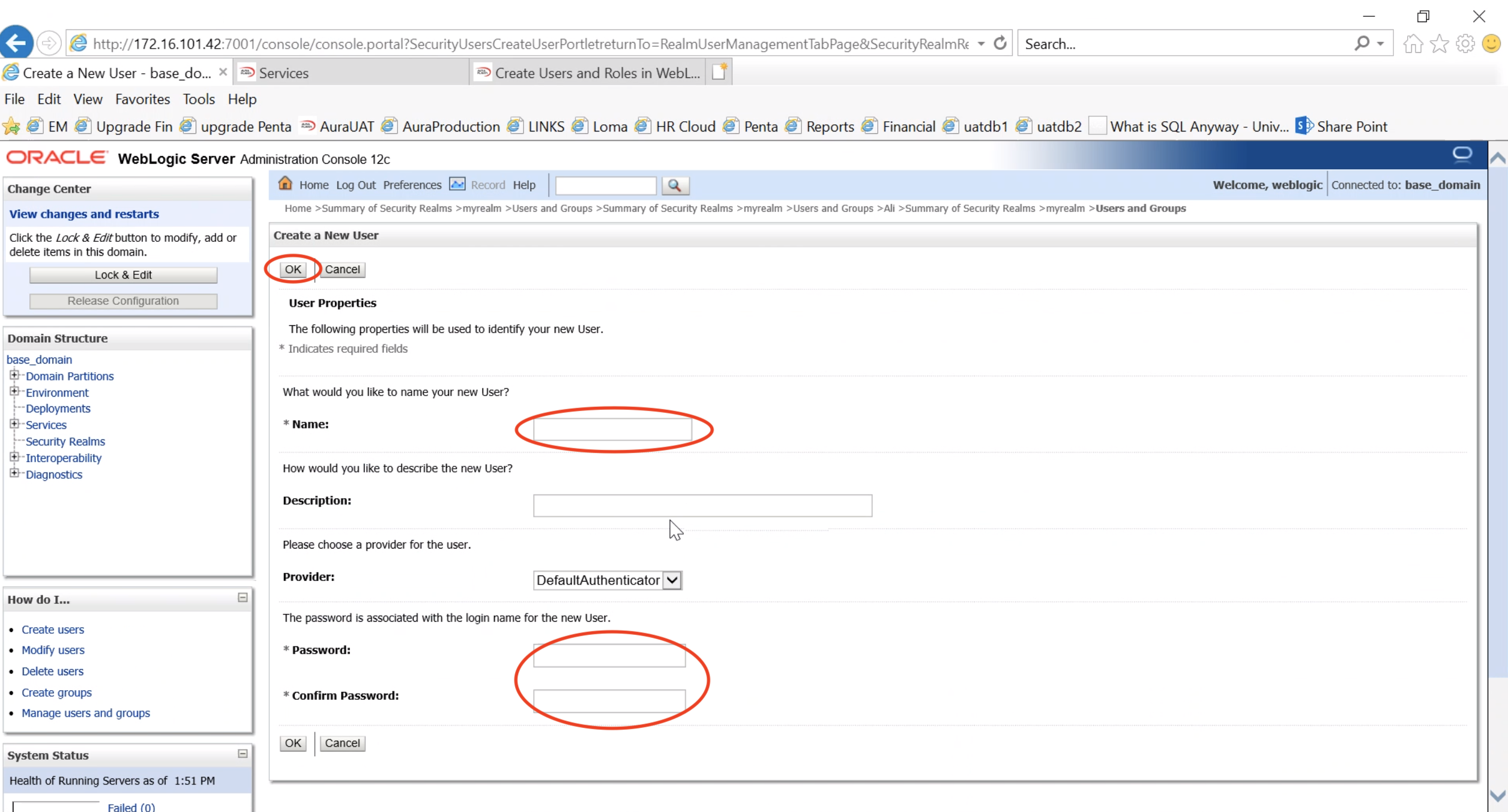Open the Upgrade Fin bookmark
Screen dimensions: 1508x812
coord(124,127)
